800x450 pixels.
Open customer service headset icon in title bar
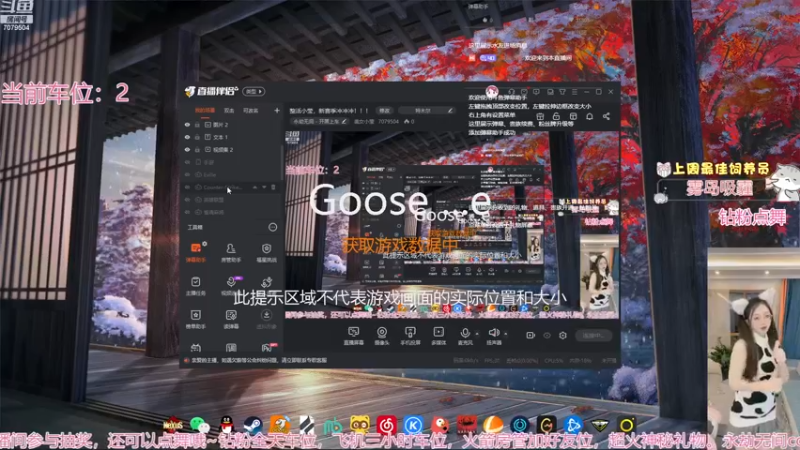tap(511, 92)
